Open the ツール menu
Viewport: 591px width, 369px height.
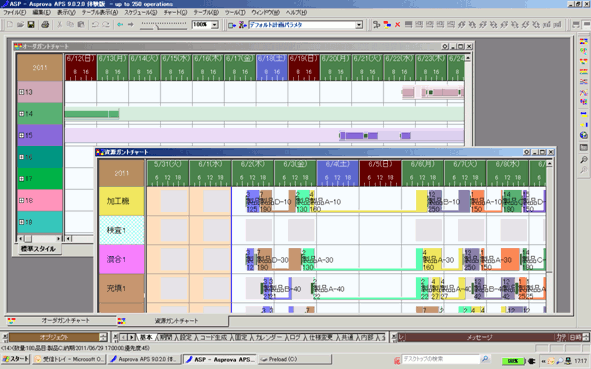tap(235, 12)
